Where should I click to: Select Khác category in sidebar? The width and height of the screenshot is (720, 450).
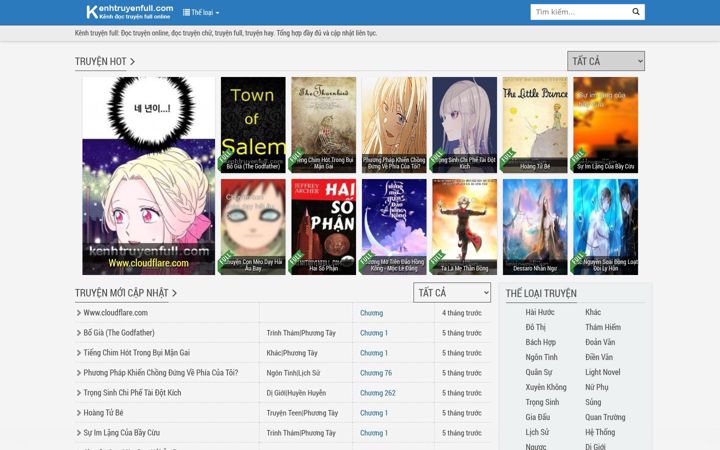pyautogui.click(x=593, y=312)
